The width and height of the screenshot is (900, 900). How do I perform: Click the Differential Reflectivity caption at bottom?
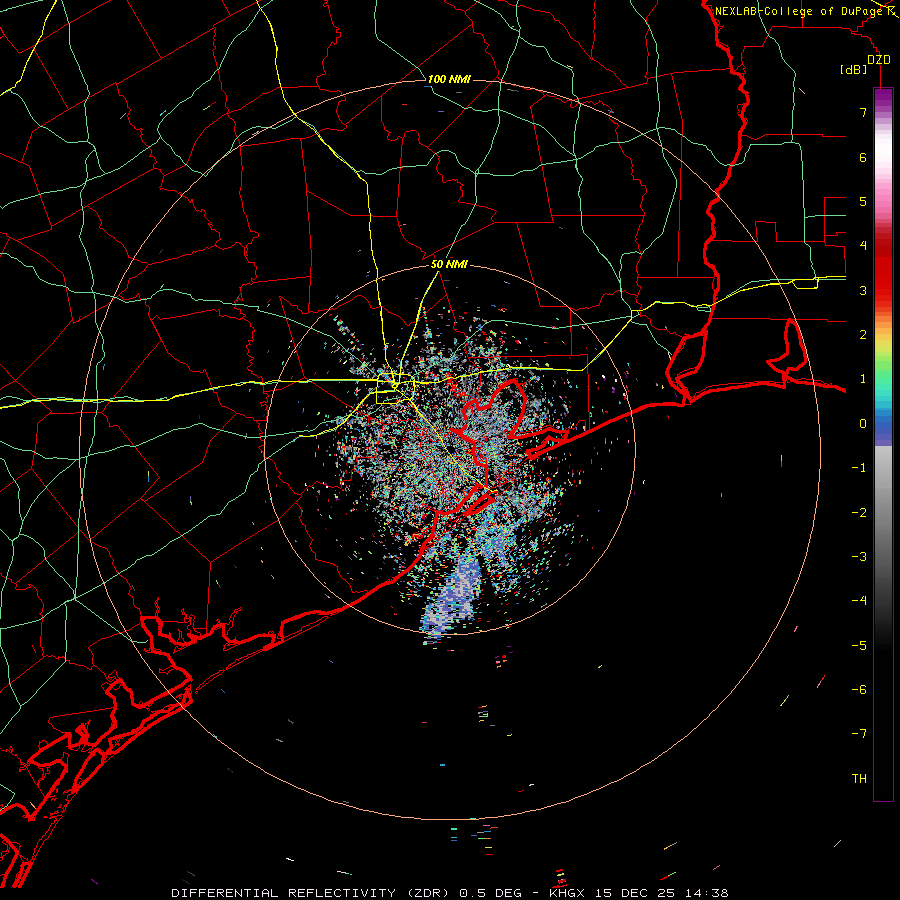(x=449, y=893)
